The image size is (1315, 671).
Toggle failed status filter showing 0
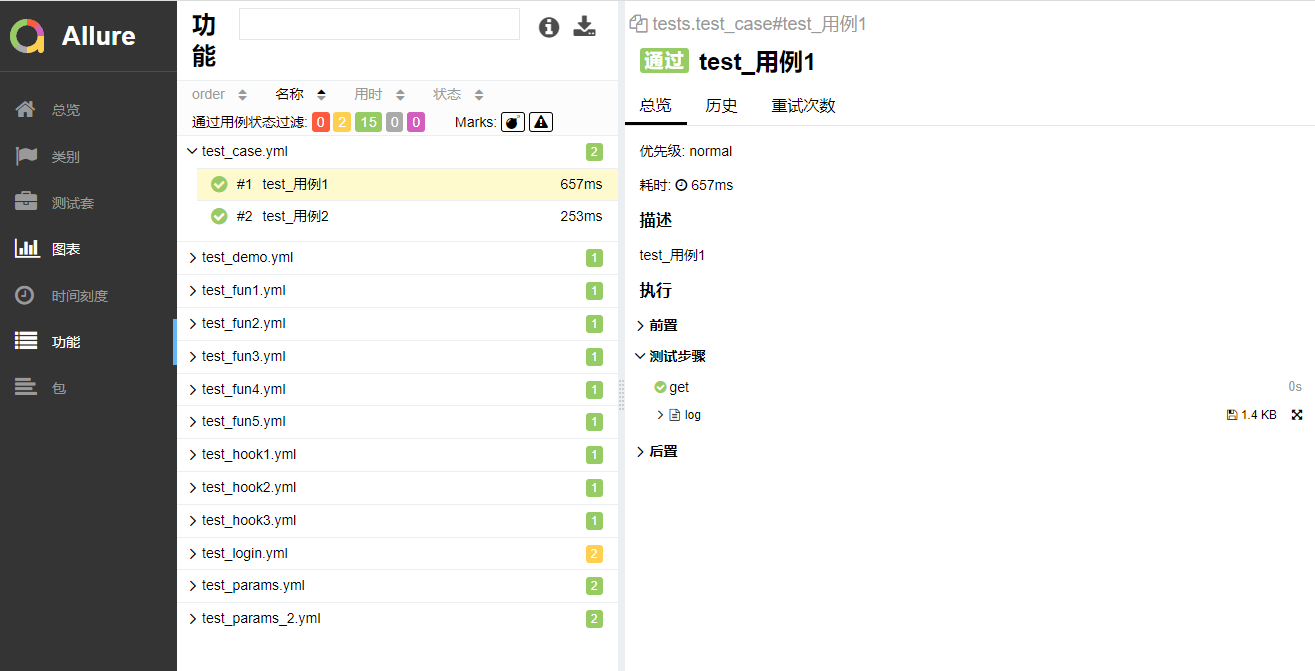click(321, 122)
